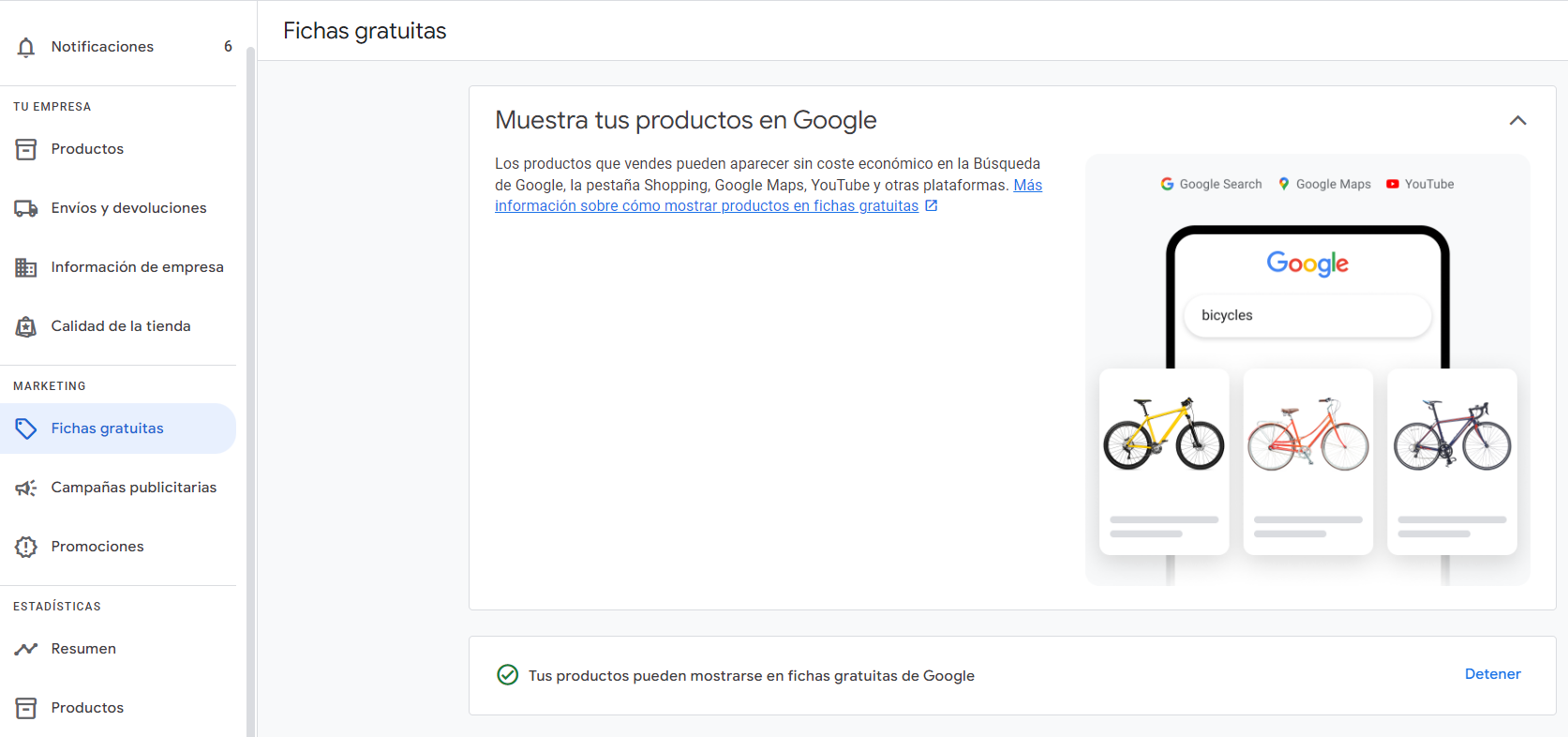Collapse the Muestra tus productos en Google card
Image resolution: width=1568 pixels, height=737 pixels.
click(x=1518, y=120)
